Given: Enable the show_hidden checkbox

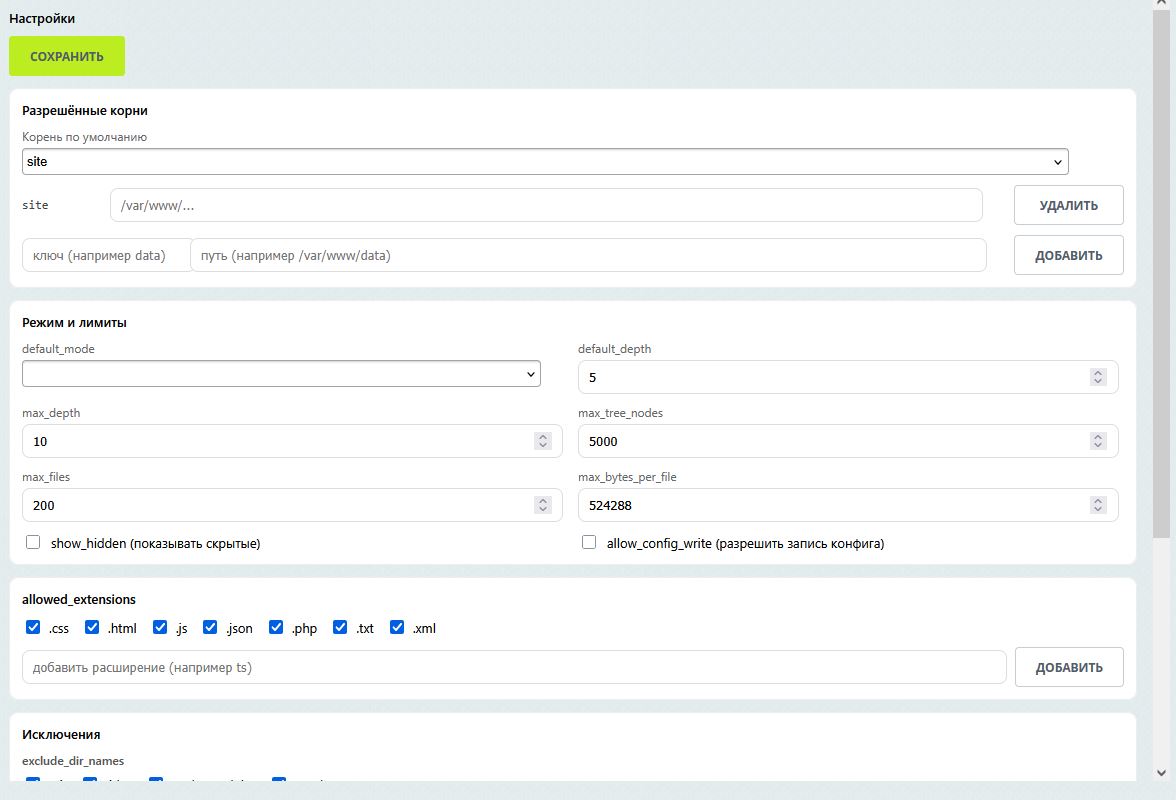Looking at the screenshot, I should [33, 542].
